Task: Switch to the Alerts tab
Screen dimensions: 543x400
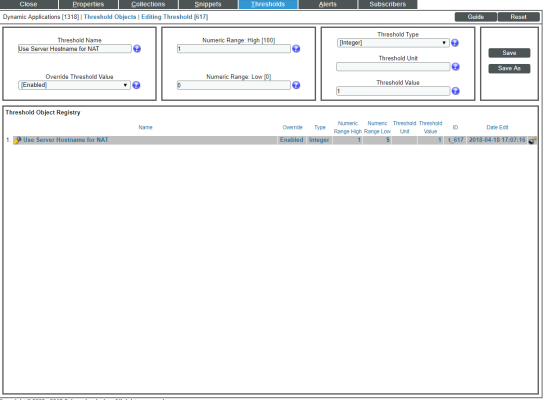Action: (328, 4)
